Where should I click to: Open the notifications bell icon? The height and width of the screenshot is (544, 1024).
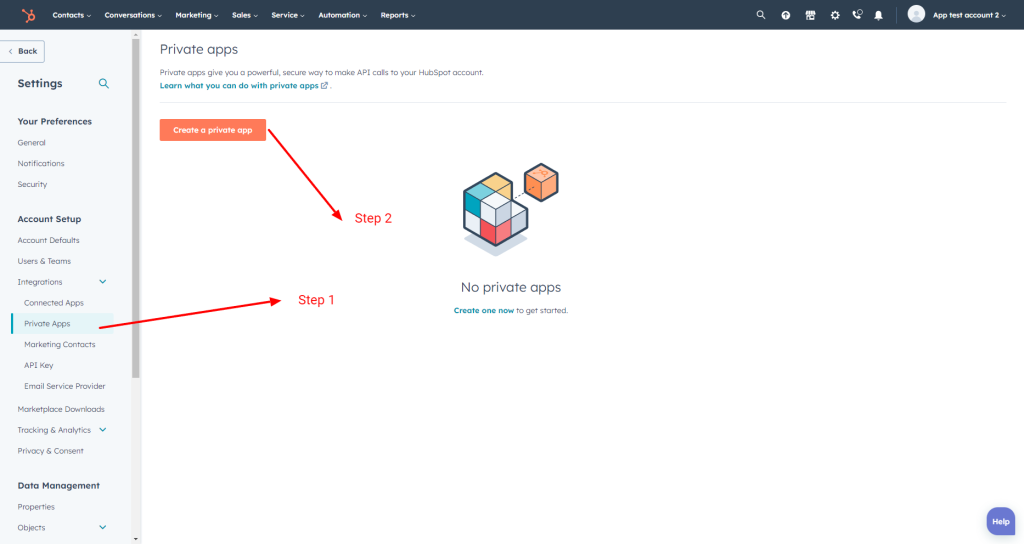tap(878, 15)
